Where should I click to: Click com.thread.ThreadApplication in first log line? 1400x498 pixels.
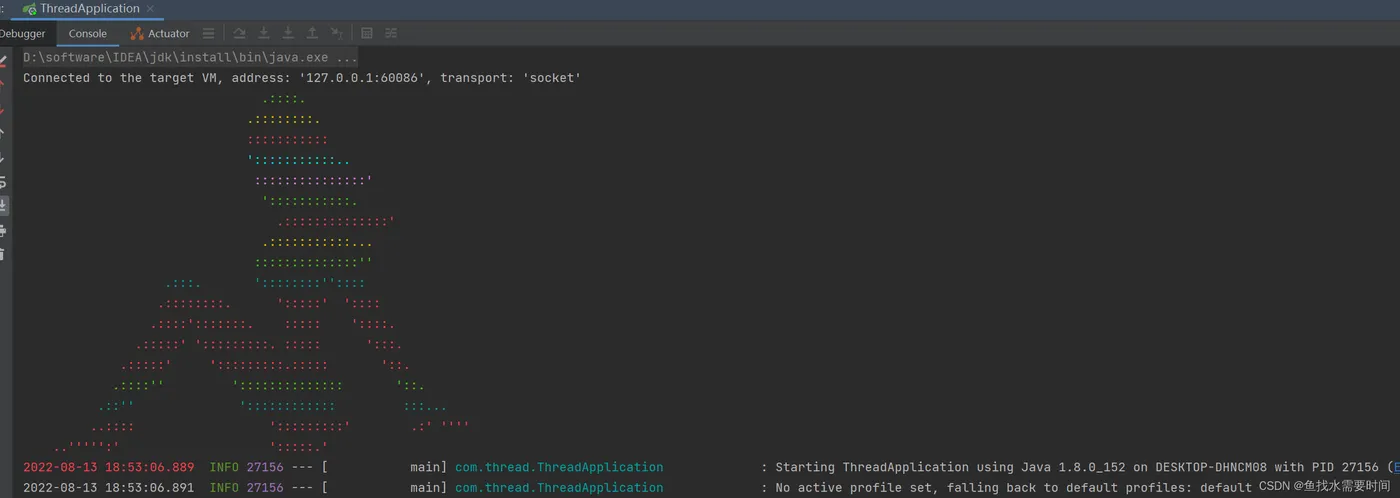tap(559, 467)
